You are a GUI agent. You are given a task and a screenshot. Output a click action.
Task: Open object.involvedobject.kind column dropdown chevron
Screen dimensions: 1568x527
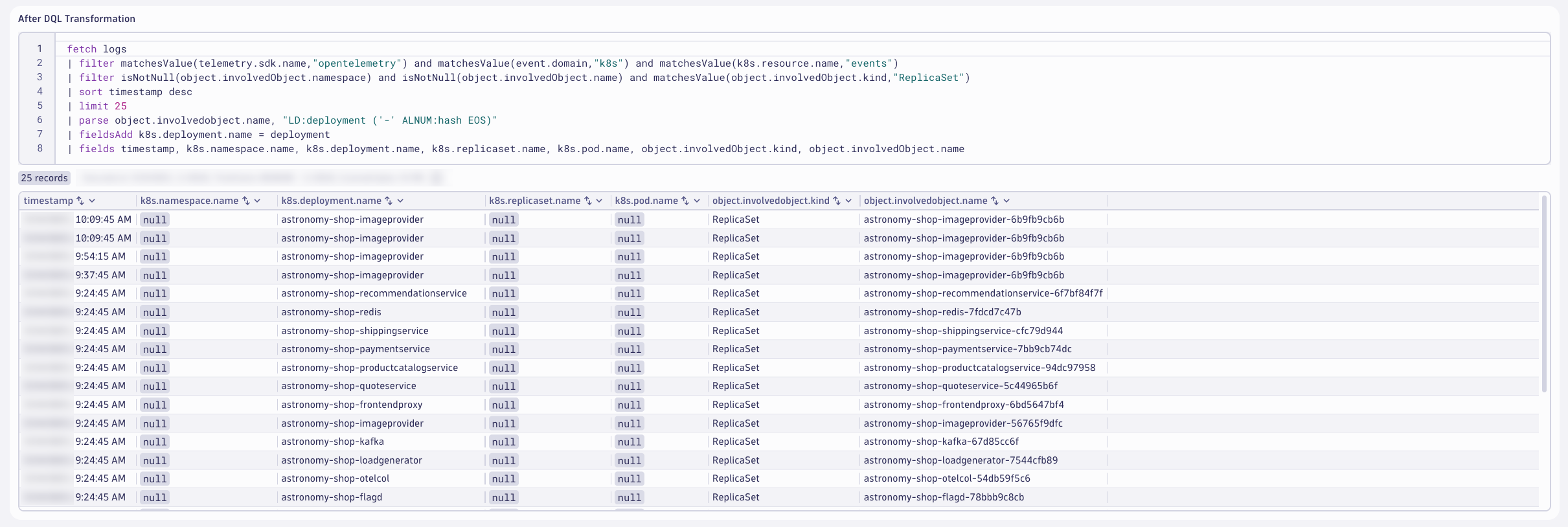tap(848, 201)
